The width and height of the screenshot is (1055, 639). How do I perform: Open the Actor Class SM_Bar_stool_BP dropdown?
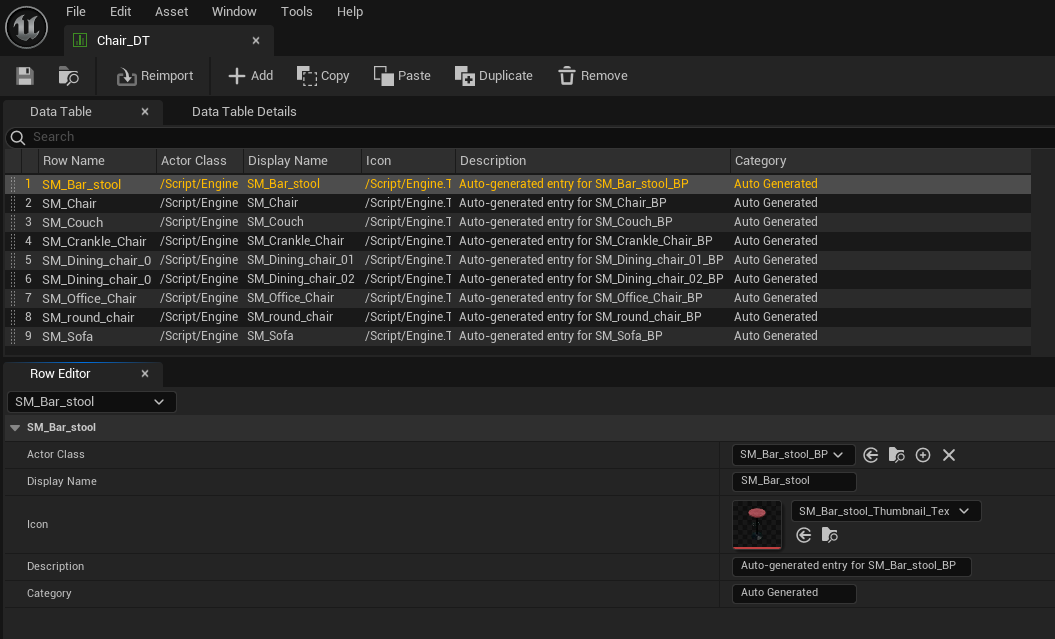(x=794, y=455)
